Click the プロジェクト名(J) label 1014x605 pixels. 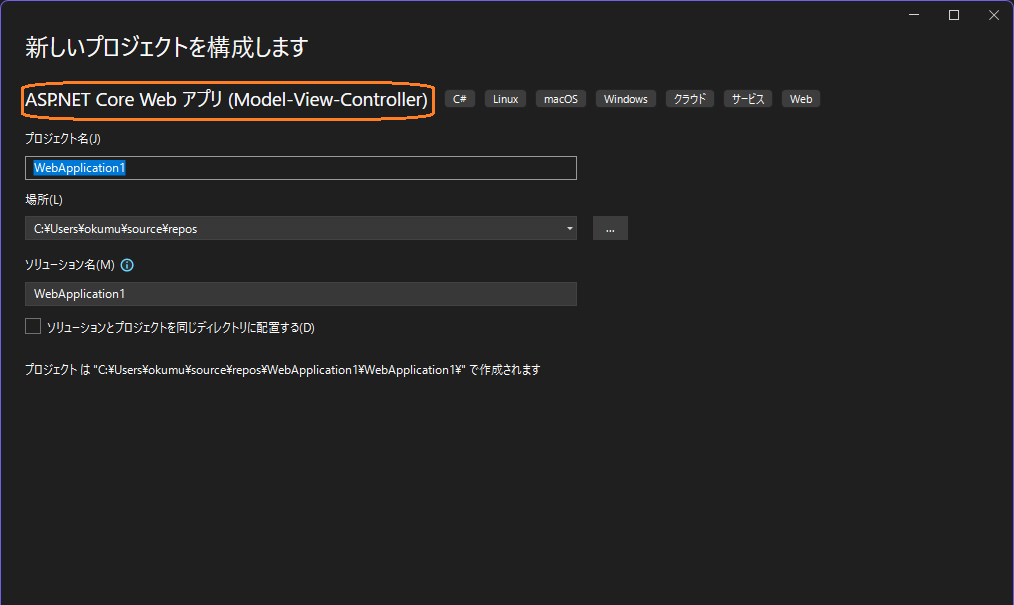pos(63,138)
